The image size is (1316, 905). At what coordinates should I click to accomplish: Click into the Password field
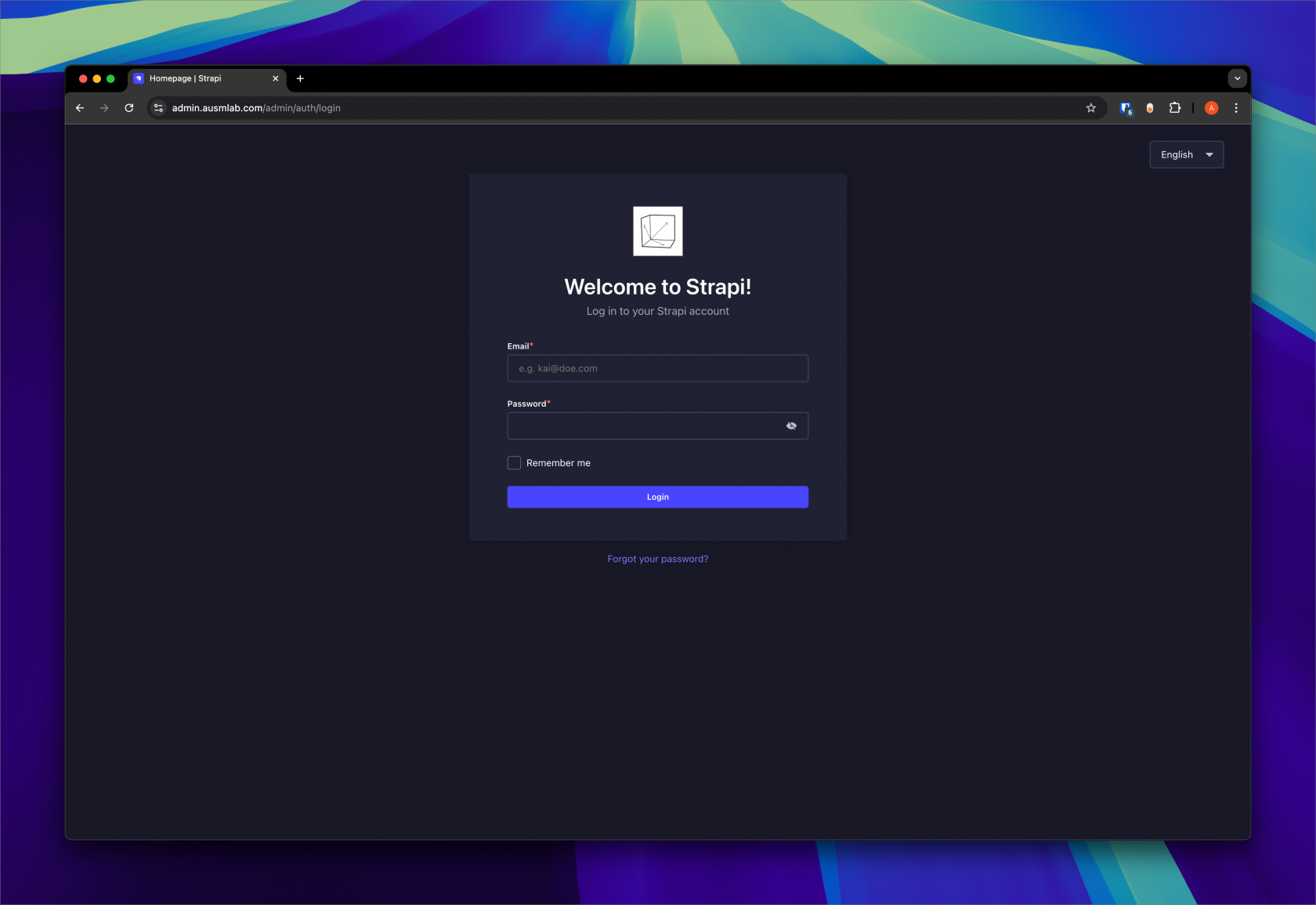coord(642,426)
